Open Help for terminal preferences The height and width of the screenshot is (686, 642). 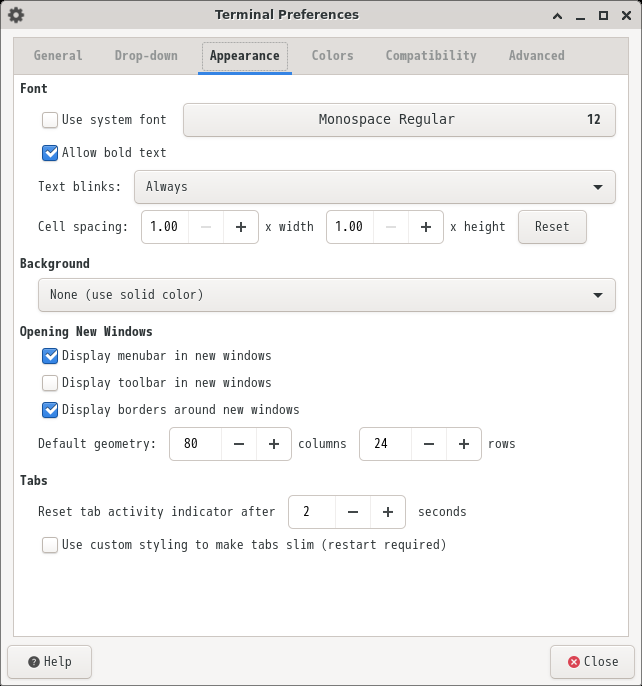click(49, 662)
